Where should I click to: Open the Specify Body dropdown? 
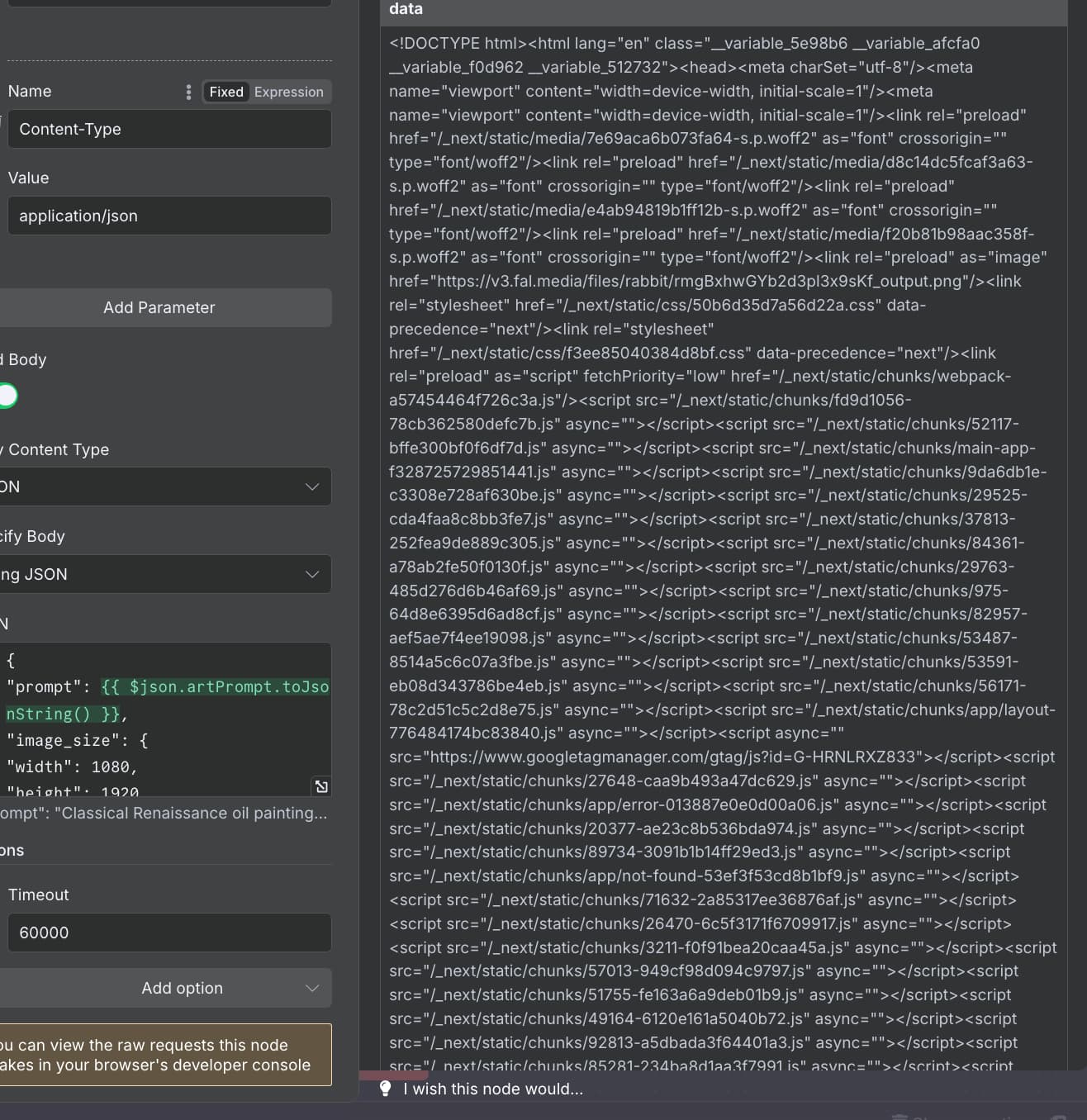[x=165, y=574]
